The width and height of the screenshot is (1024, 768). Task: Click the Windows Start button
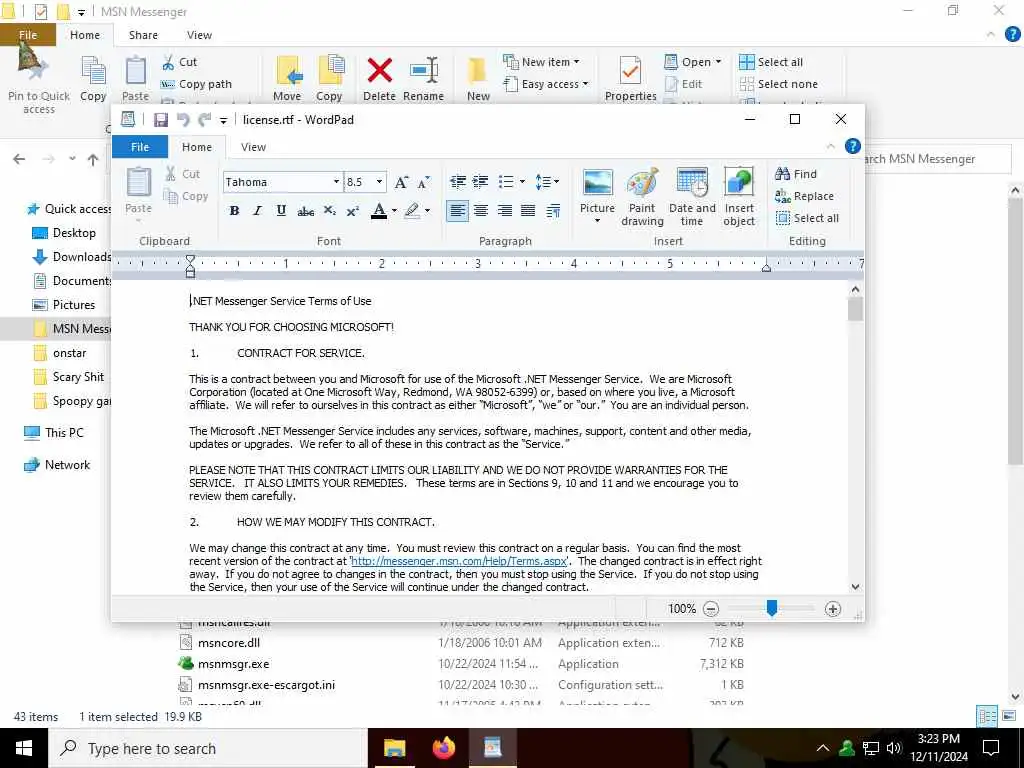pyautogui.click(x=24, y=748)
